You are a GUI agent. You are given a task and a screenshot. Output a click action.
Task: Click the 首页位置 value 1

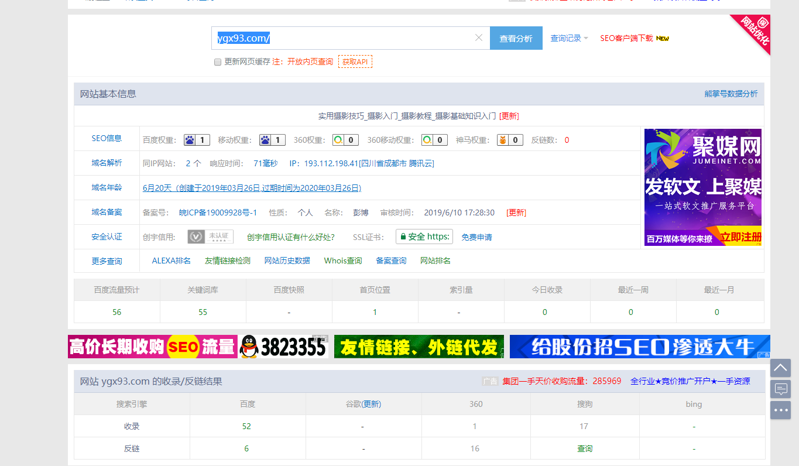click(375, 312)
